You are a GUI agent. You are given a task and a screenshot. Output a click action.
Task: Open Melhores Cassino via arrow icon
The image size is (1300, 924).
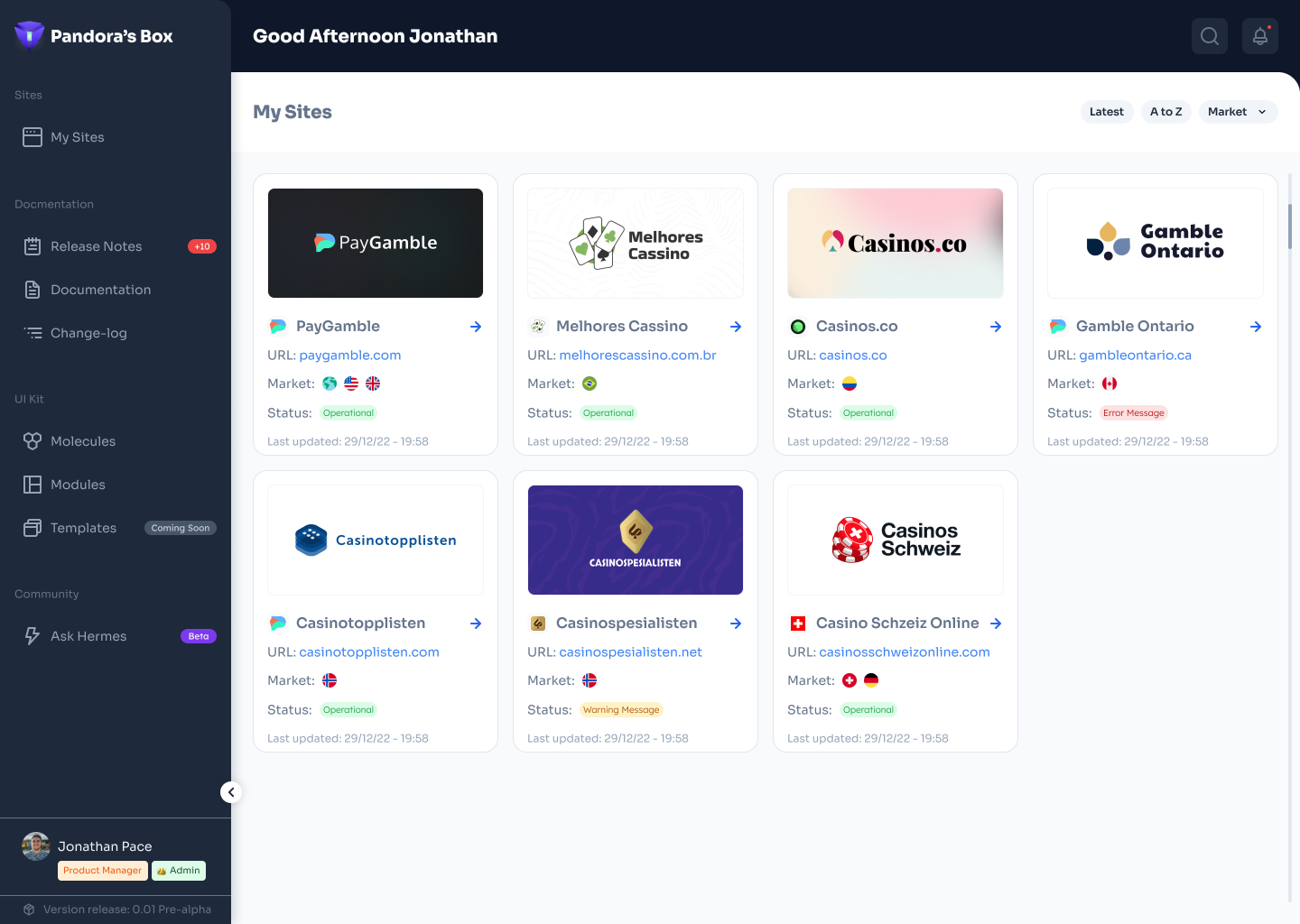click(x=736, y=327)
